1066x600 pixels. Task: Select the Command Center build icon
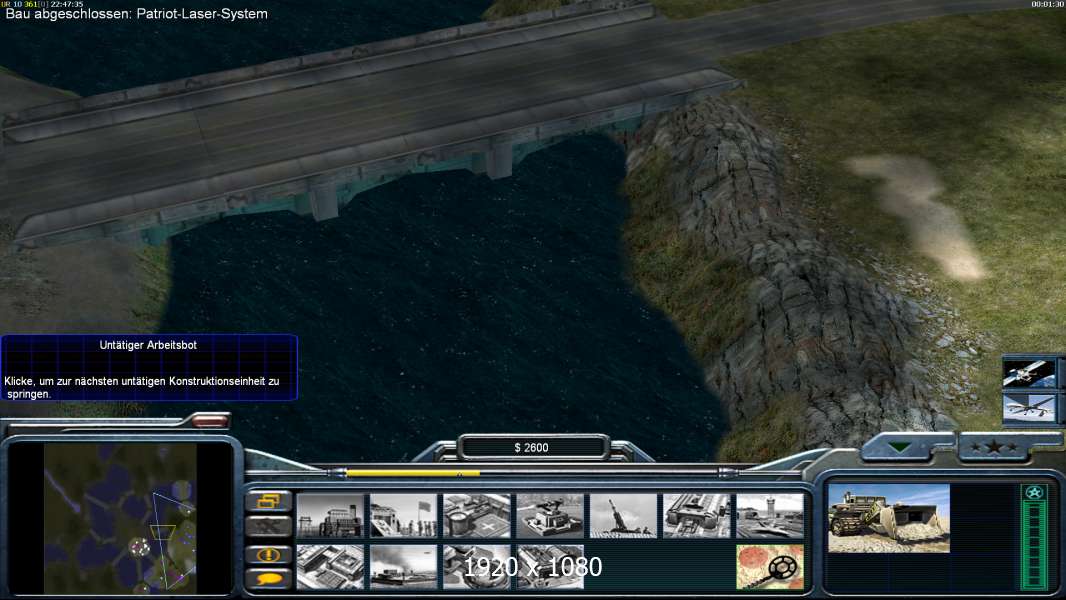coord(550,567)
